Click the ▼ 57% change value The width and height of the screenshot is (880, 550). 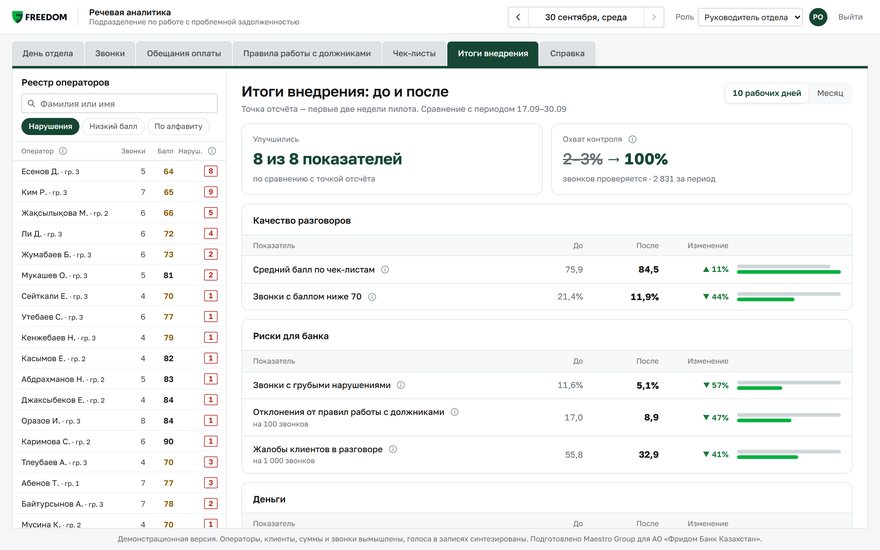(x=716, y=385)
